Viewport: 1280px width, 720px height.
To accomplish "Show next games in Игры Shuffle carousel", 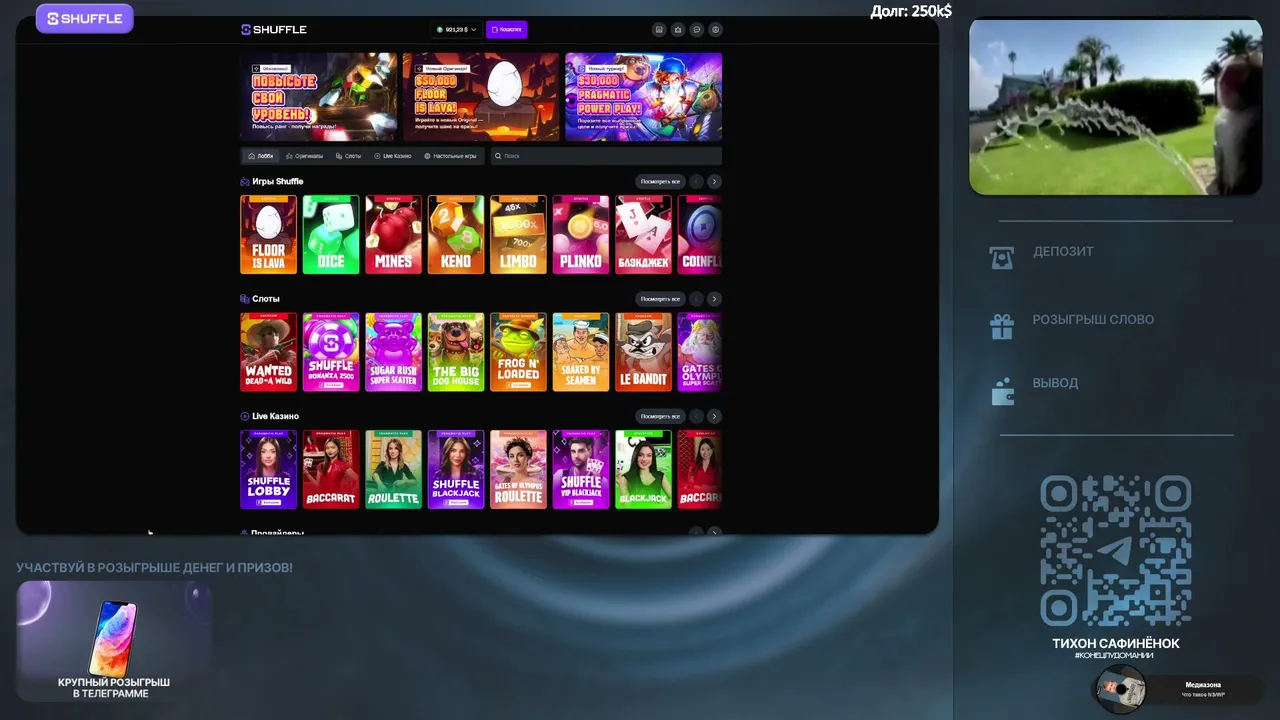I will 714,182.
